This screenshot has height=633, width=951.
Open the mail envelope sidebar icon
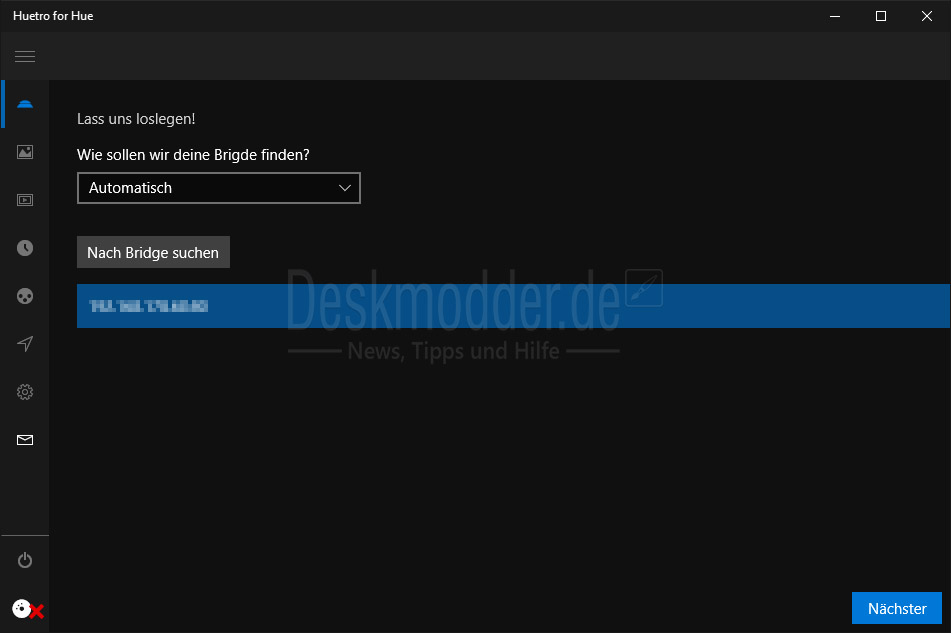tap(25, 440)
